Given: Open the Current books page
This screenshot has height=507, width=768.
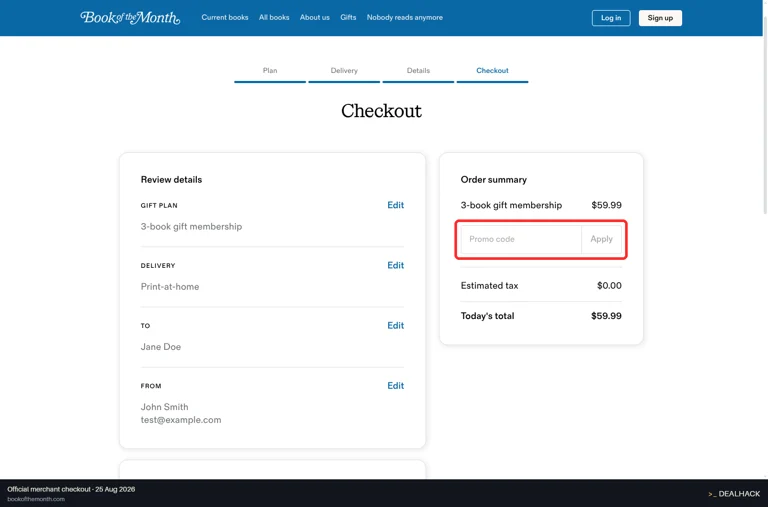Looking at the screenshot, I should pyautogui.click(x=225, y=18).
